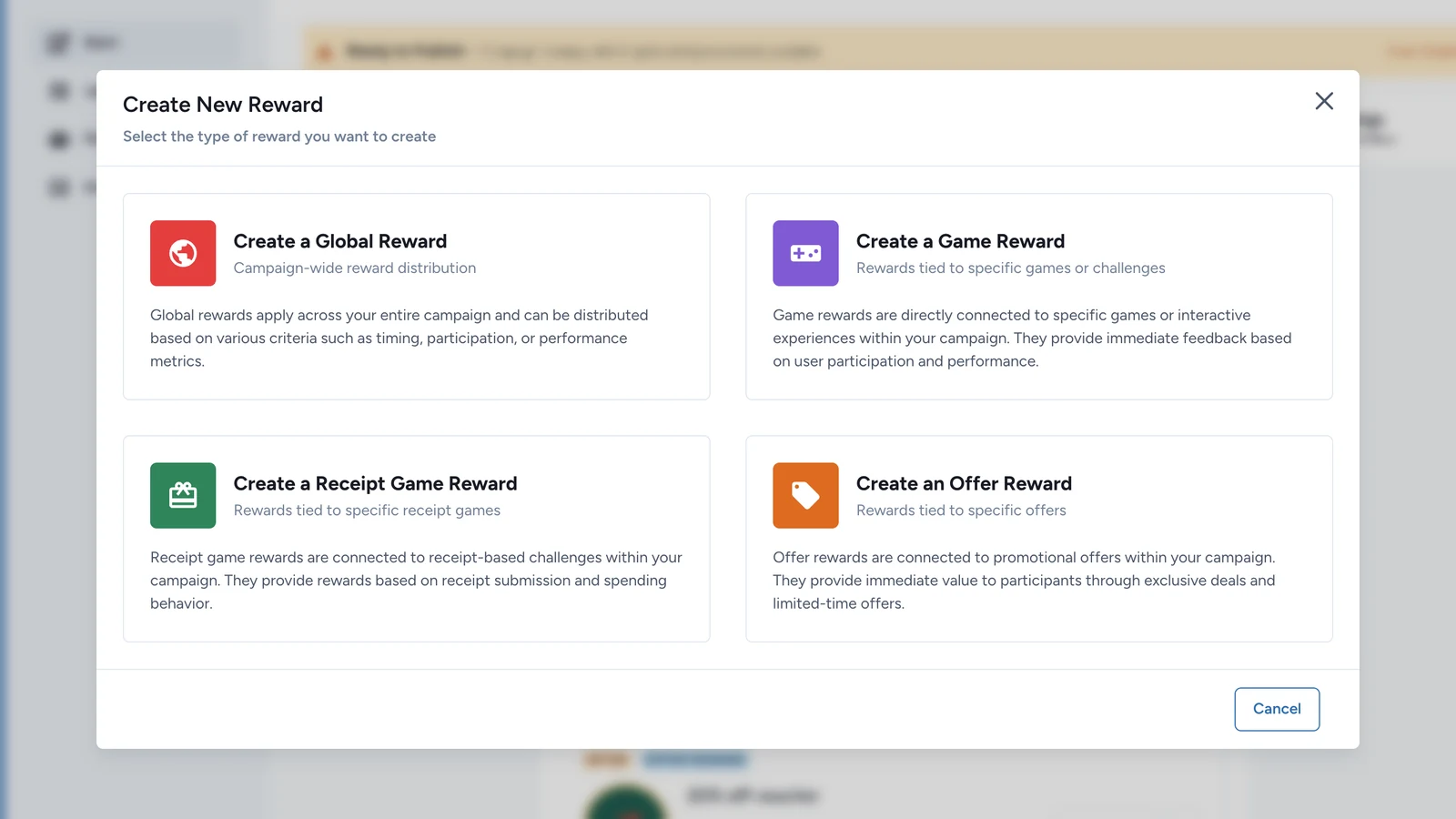1456x819 pixels.
Task: Pick the "Create a Receipt Game Reward" title
Action: 375,483
